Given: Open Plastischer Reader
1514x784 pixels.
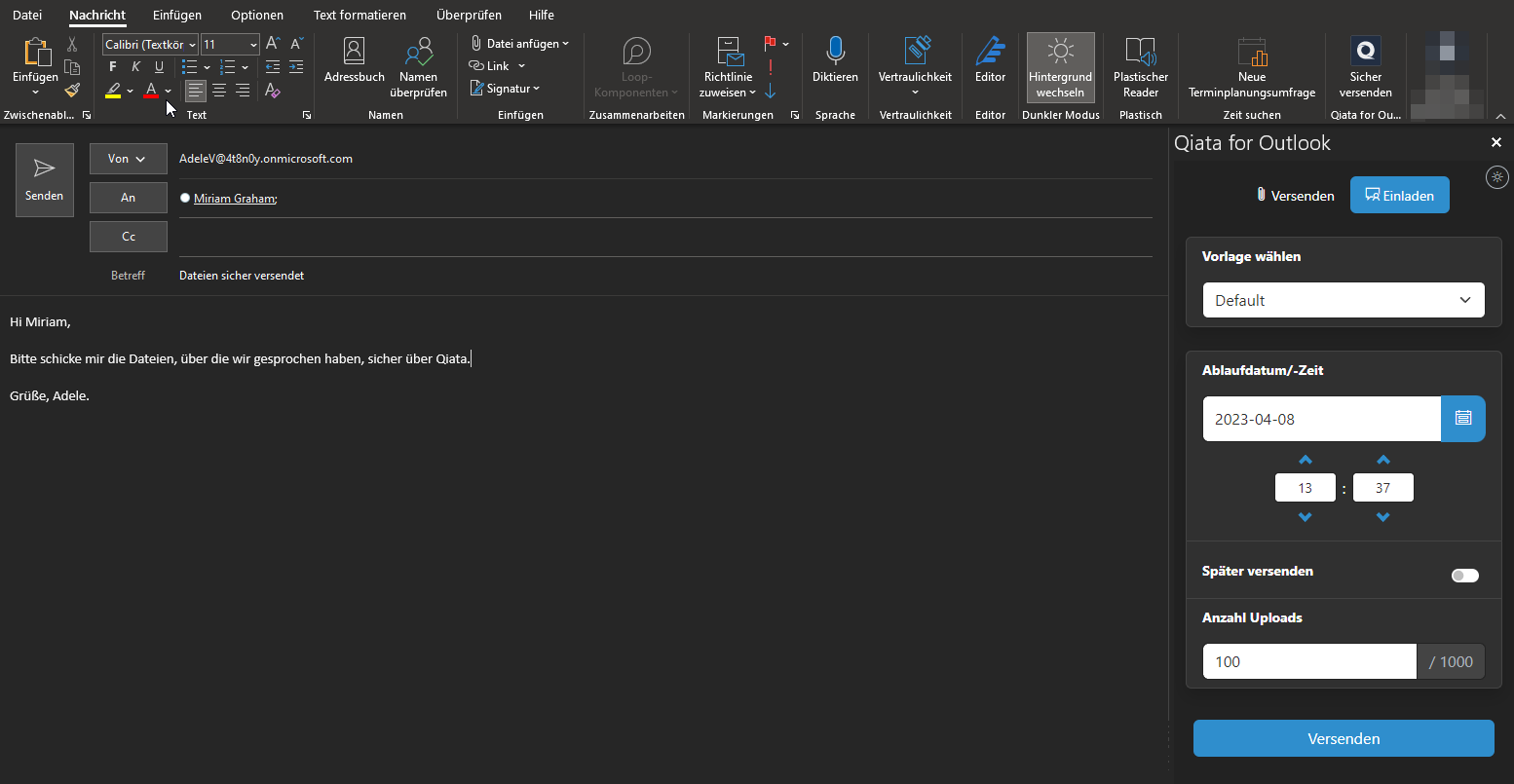Looking at the screenshot, I should 1140,52.
